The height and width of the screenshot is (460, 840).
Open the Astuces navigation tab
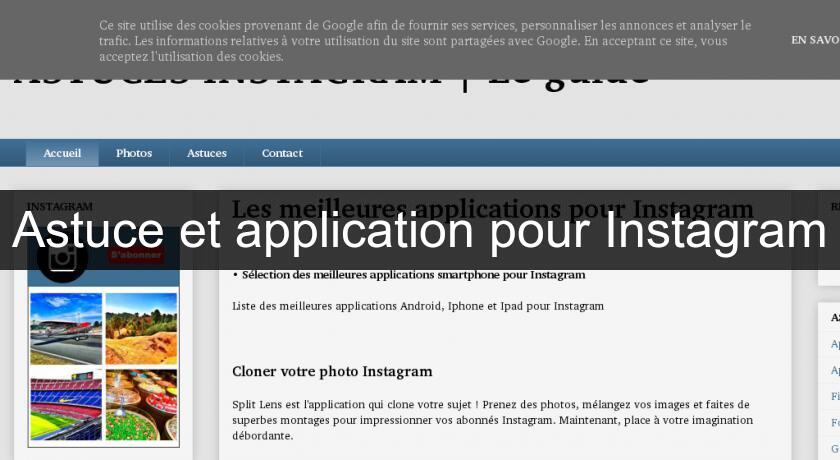(207, 153)
